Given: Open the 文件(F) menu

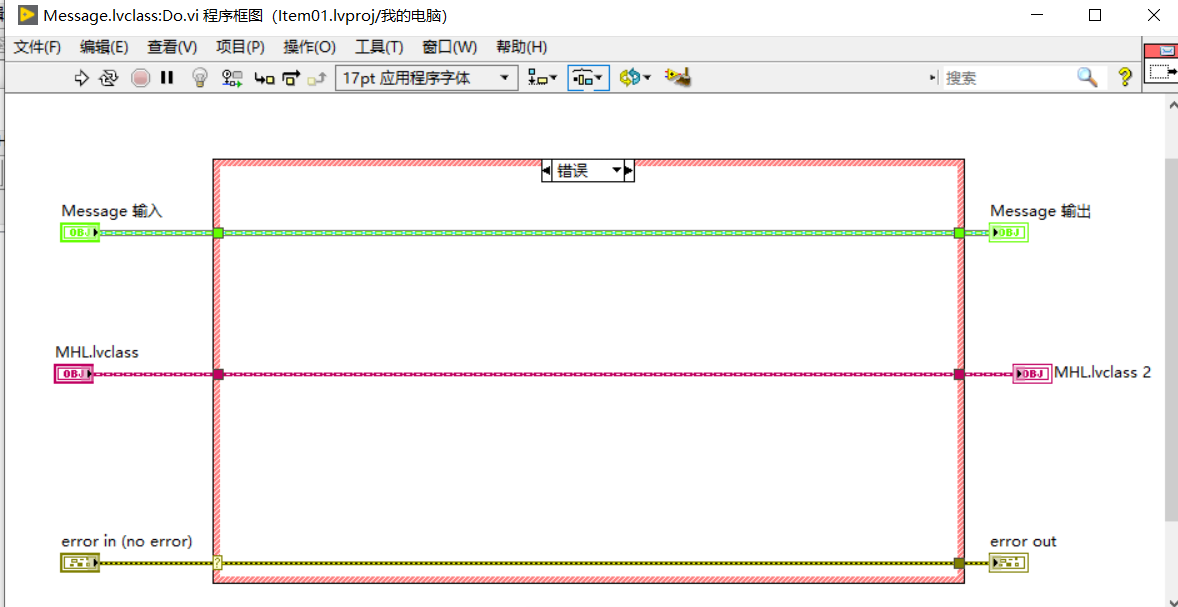Looking at the screenshot, I should pyautogui.click(x=38, y=47).
